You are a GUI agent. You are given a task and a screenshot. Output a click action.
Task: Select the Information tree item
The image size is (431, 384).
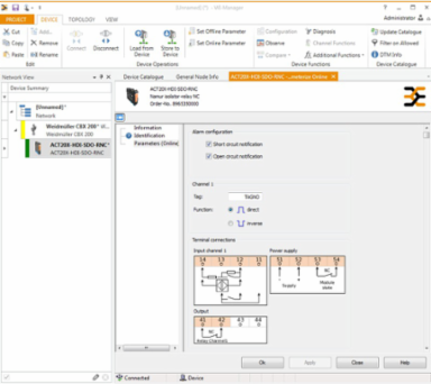point(148,128)
